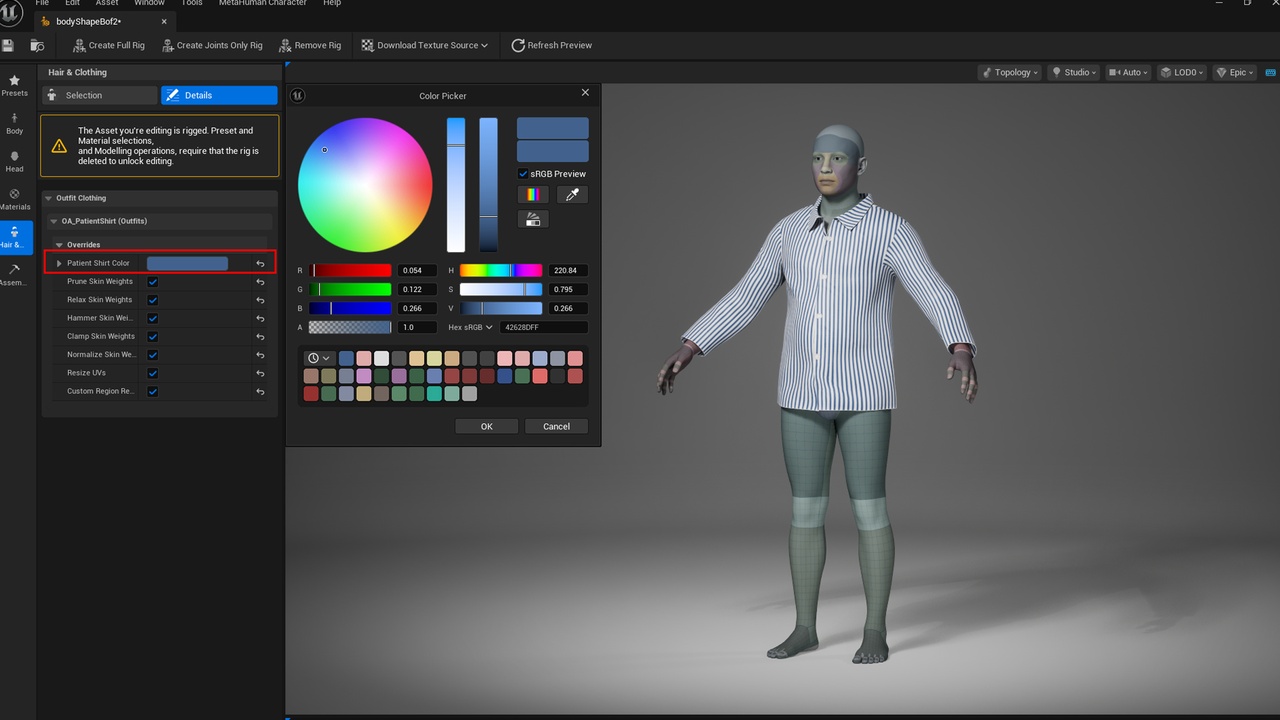Open the Asset menu
This screenshot has height=720, width=1280.
(x=107, y=3)
